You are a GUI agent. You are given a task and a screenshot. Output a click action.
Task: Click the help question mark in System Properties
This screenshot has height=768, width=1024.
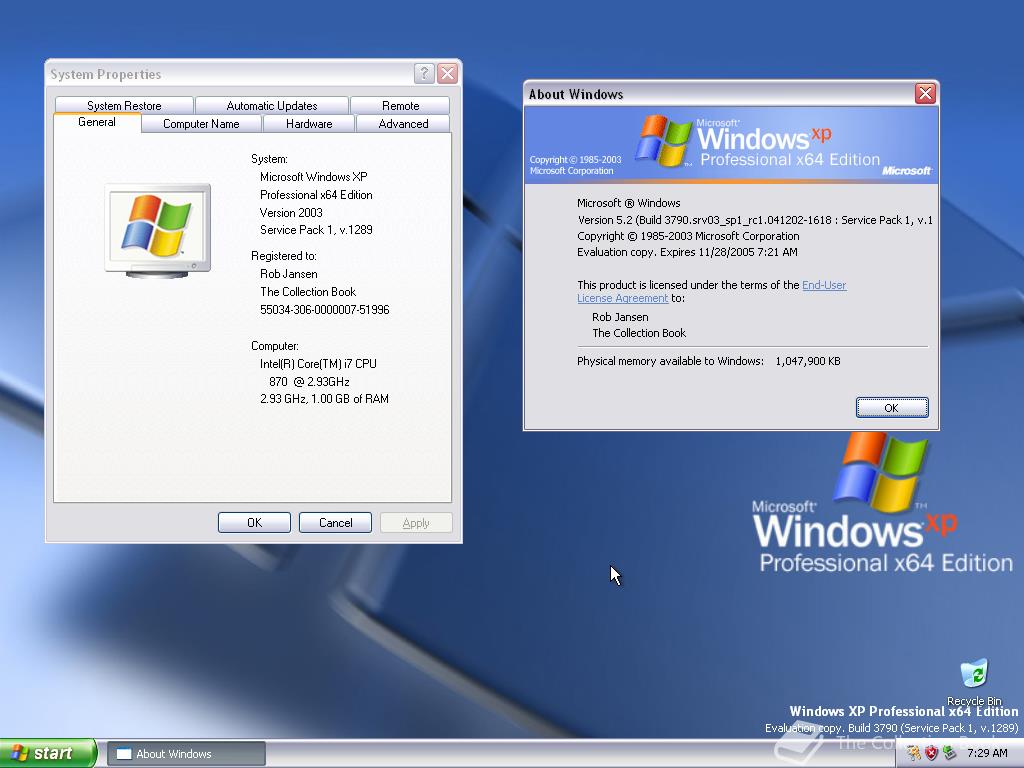tap(424, 73)
